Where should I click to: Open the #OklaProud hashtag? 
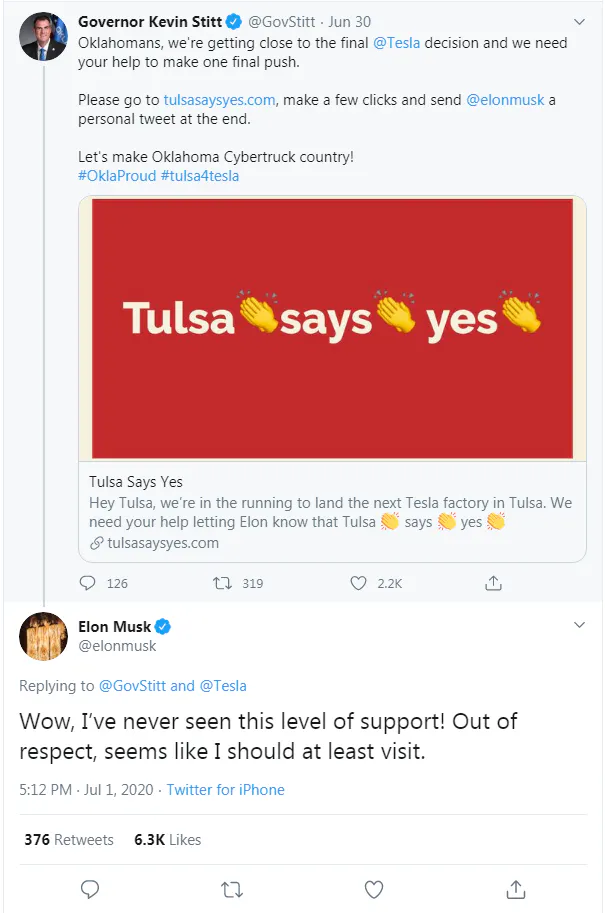[x=116, y=176]
